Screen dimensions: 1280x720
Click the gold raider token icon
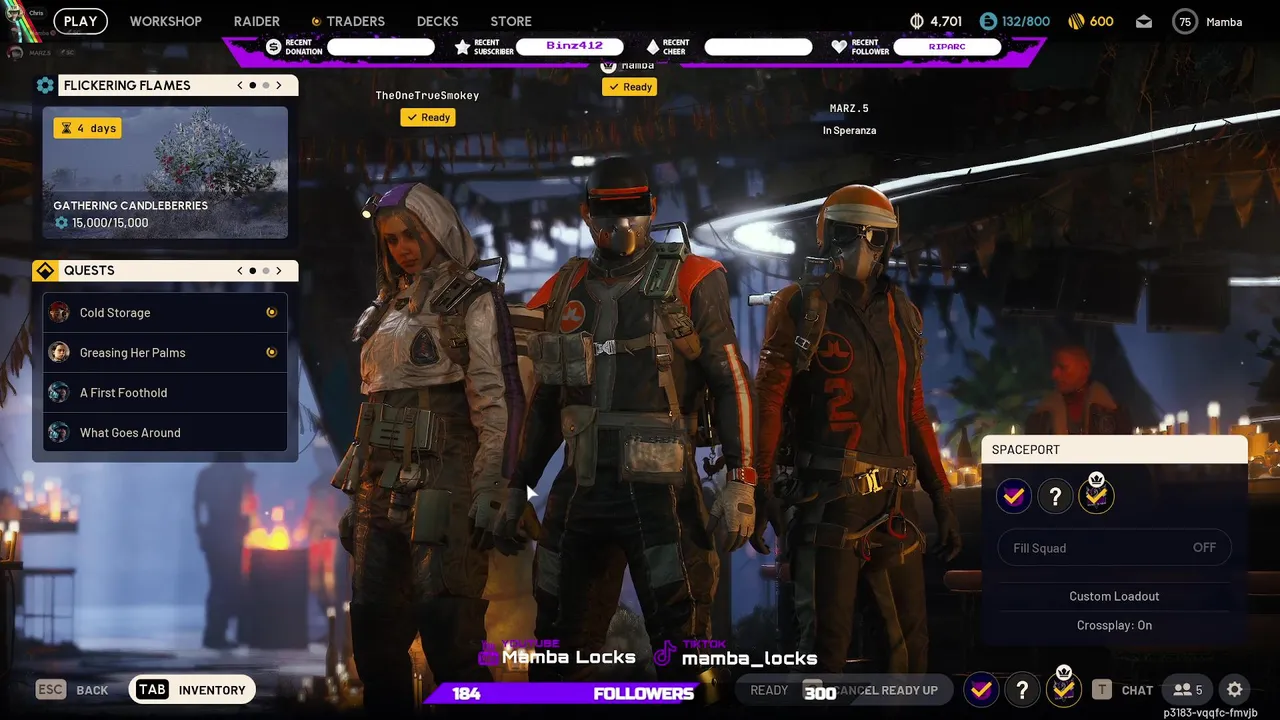coord(1076,21)
